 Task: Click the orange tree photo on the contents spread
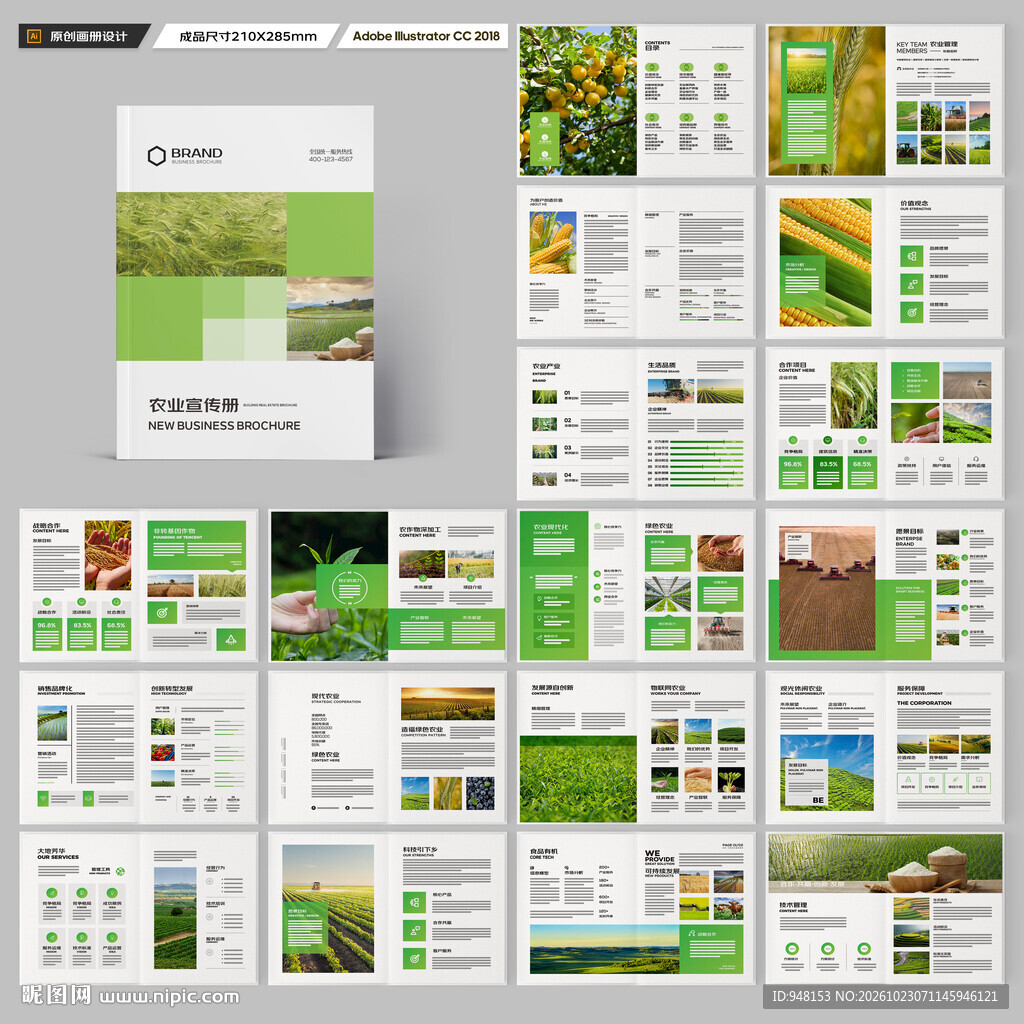coord(578,101)
